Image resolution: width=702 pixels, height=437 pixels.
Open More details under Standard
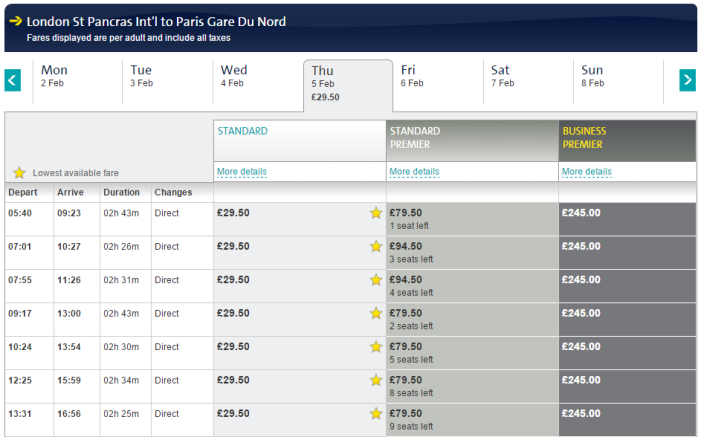242,171
